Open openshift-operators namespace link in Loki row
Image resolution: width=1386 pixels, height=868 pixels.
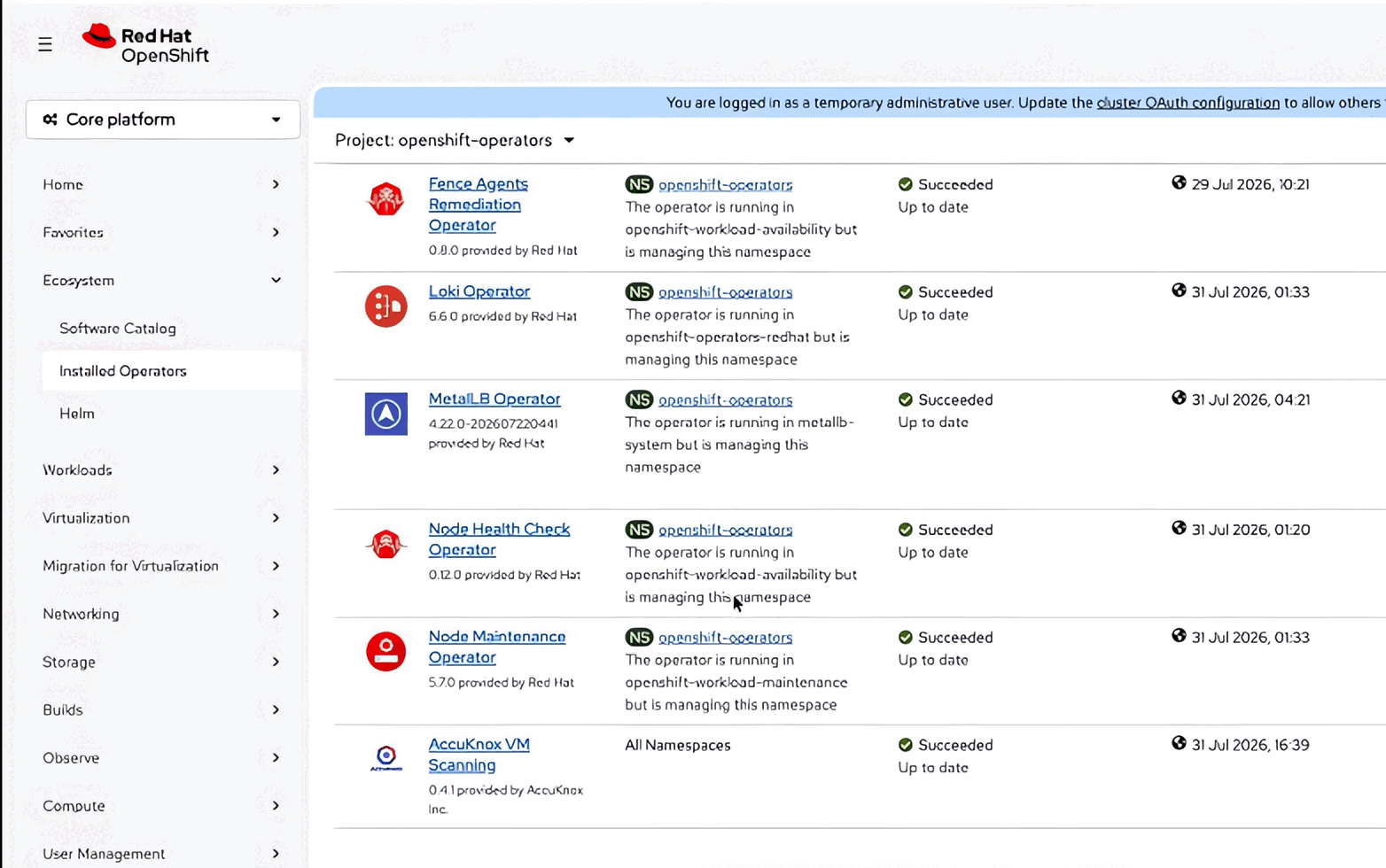726,292
